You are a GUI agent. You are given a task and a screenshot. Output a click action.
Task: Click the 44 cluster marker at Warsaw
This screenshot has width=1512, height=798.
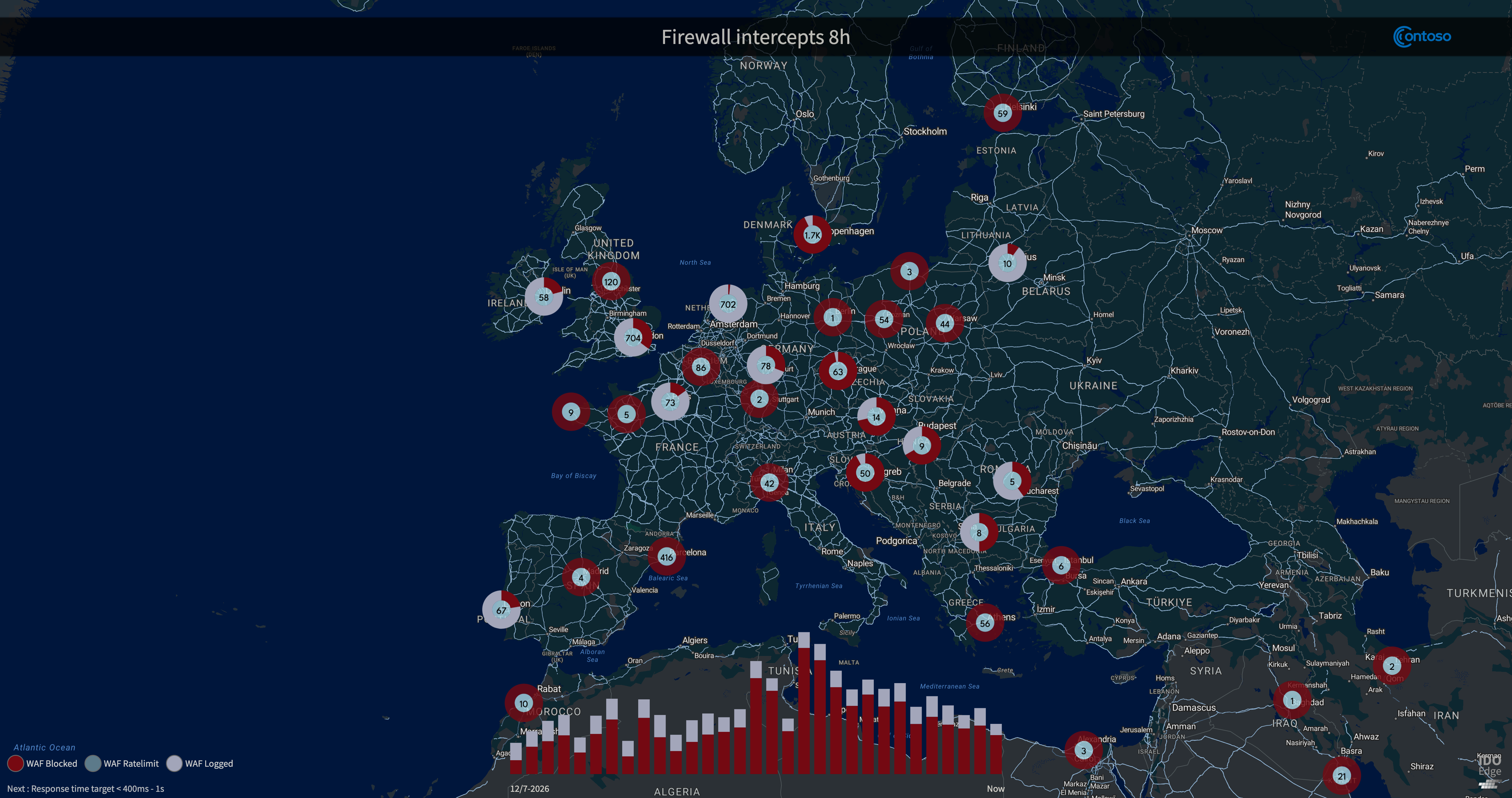[945, 324]
